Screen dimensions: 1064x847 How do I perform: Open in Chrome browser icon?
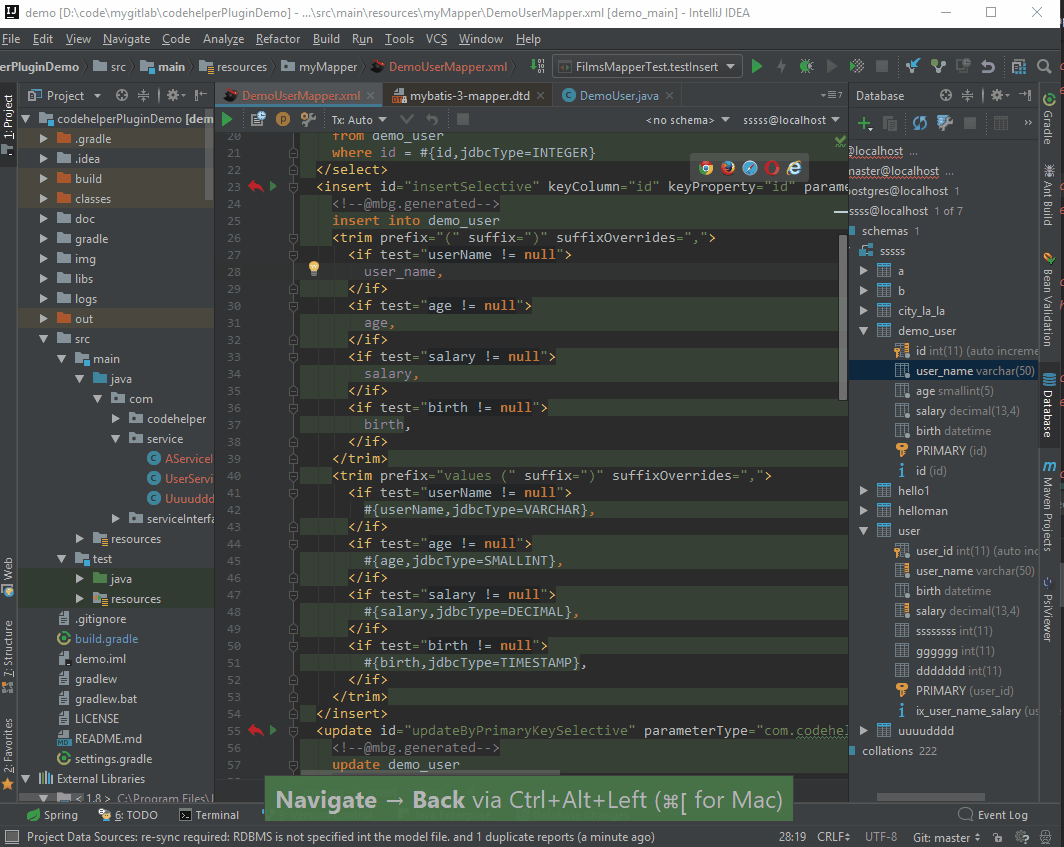[x=706, y=168]
